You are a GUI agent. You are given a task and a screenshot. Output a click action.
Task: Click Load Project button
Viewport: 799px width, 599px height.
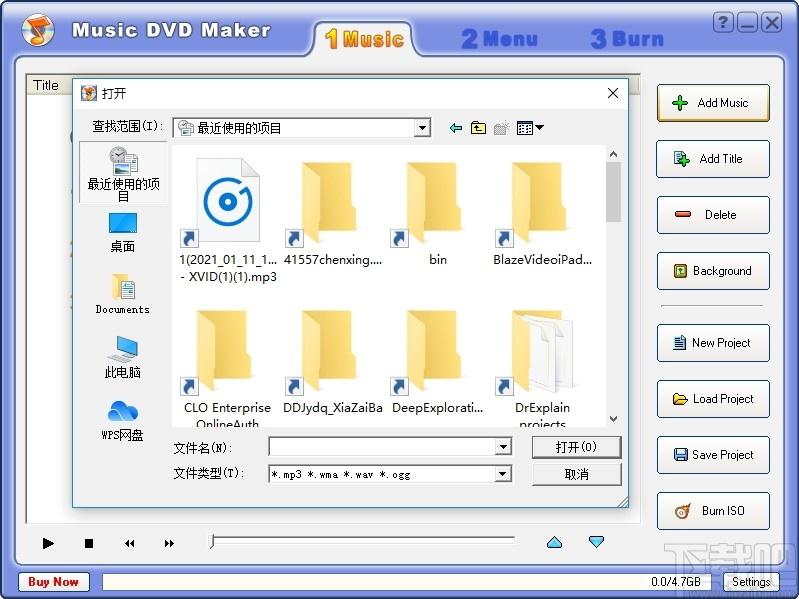[x=713, y=399]
